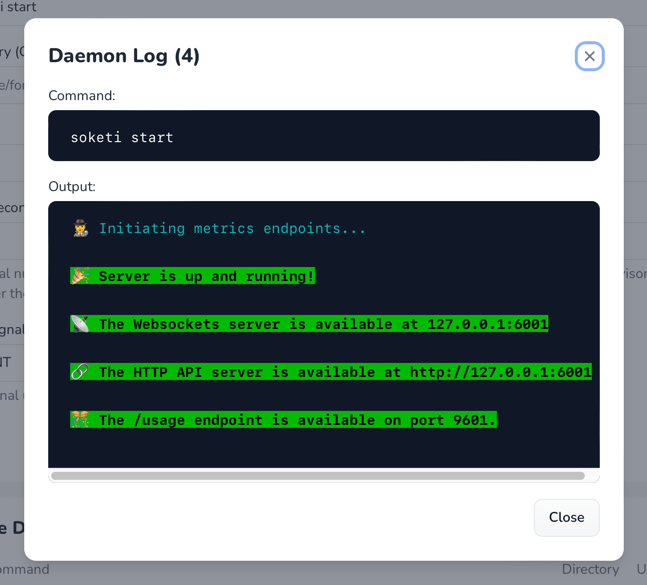Click the X icon to dismiss dialog
647x585 pixels.
click(x=589, y=56)
